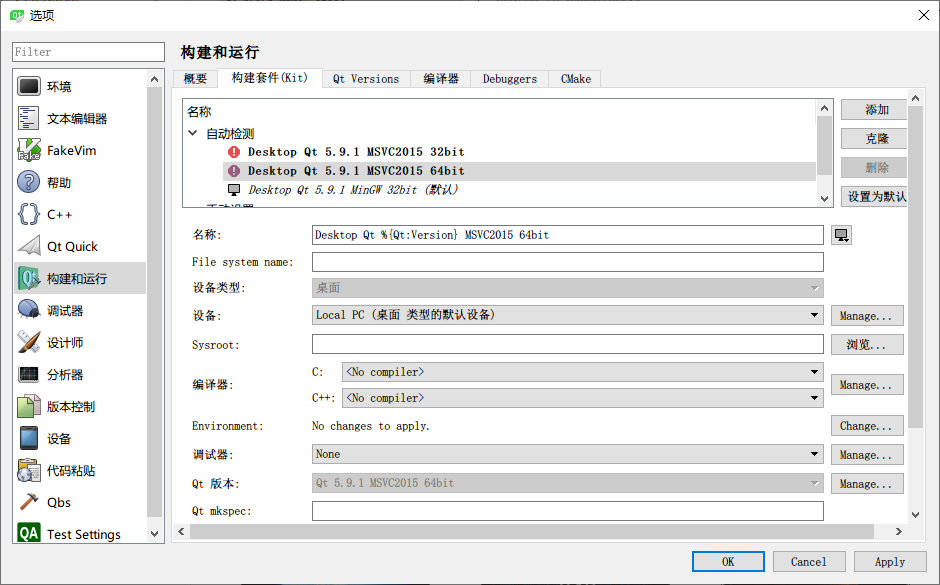The width and height of the screenshot is (940, 585).
Task: Click the horizontal scrollbar of kit settings
Action: point(532,531)
